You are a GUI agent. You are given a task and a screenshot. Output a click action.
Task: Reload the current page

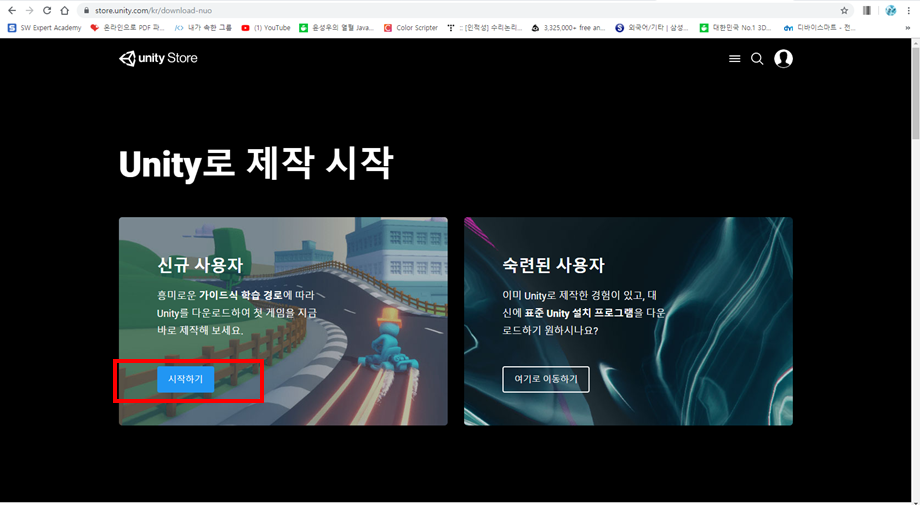pos(47,11)
